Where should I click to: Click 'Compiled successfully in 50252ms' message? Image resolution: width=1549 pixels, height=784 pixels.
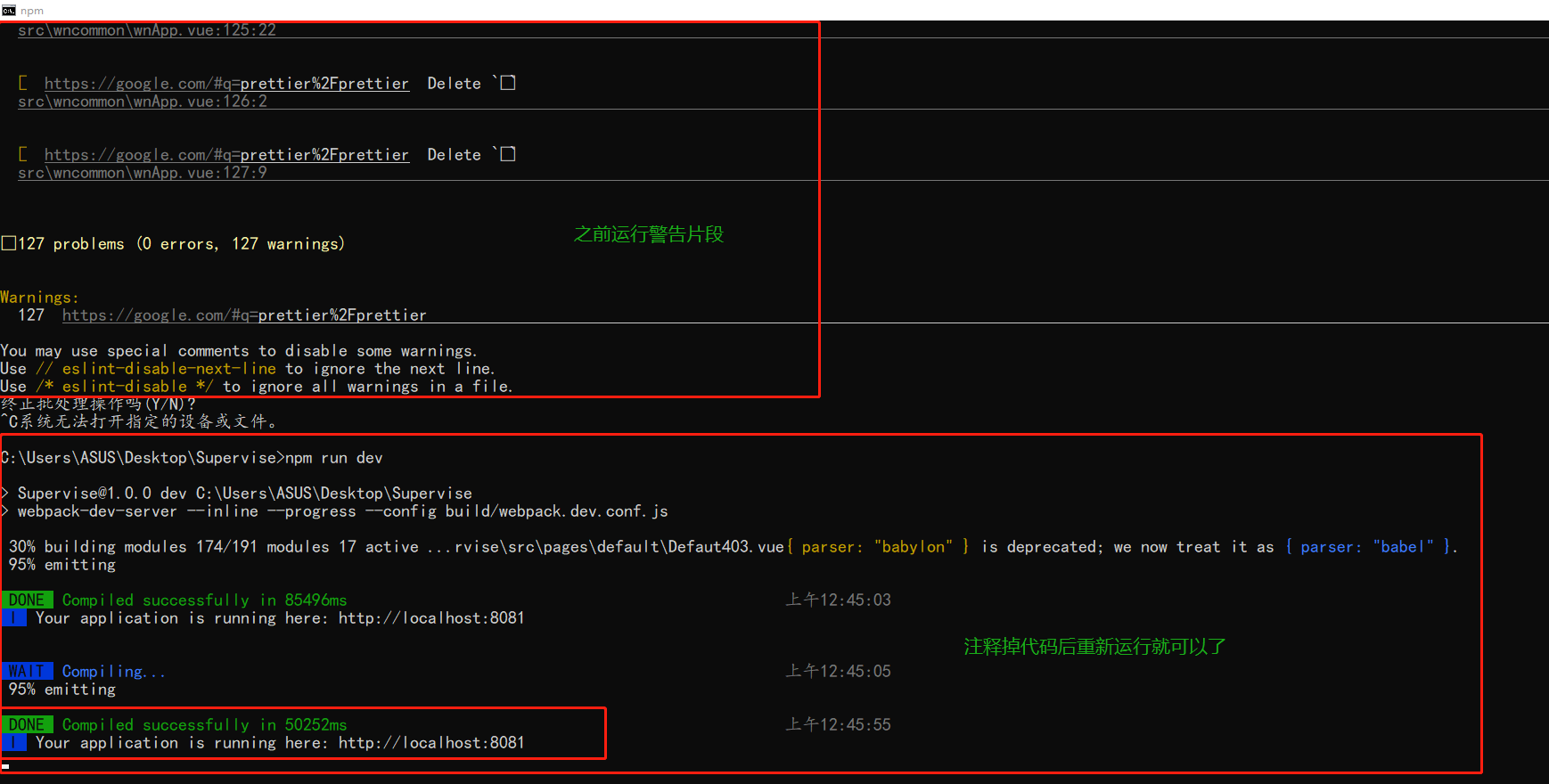coord(205,725)
